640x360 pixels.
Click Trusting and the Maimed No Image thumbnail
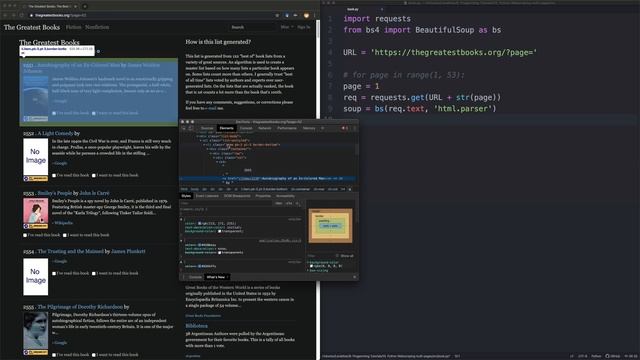coord(36,276)
